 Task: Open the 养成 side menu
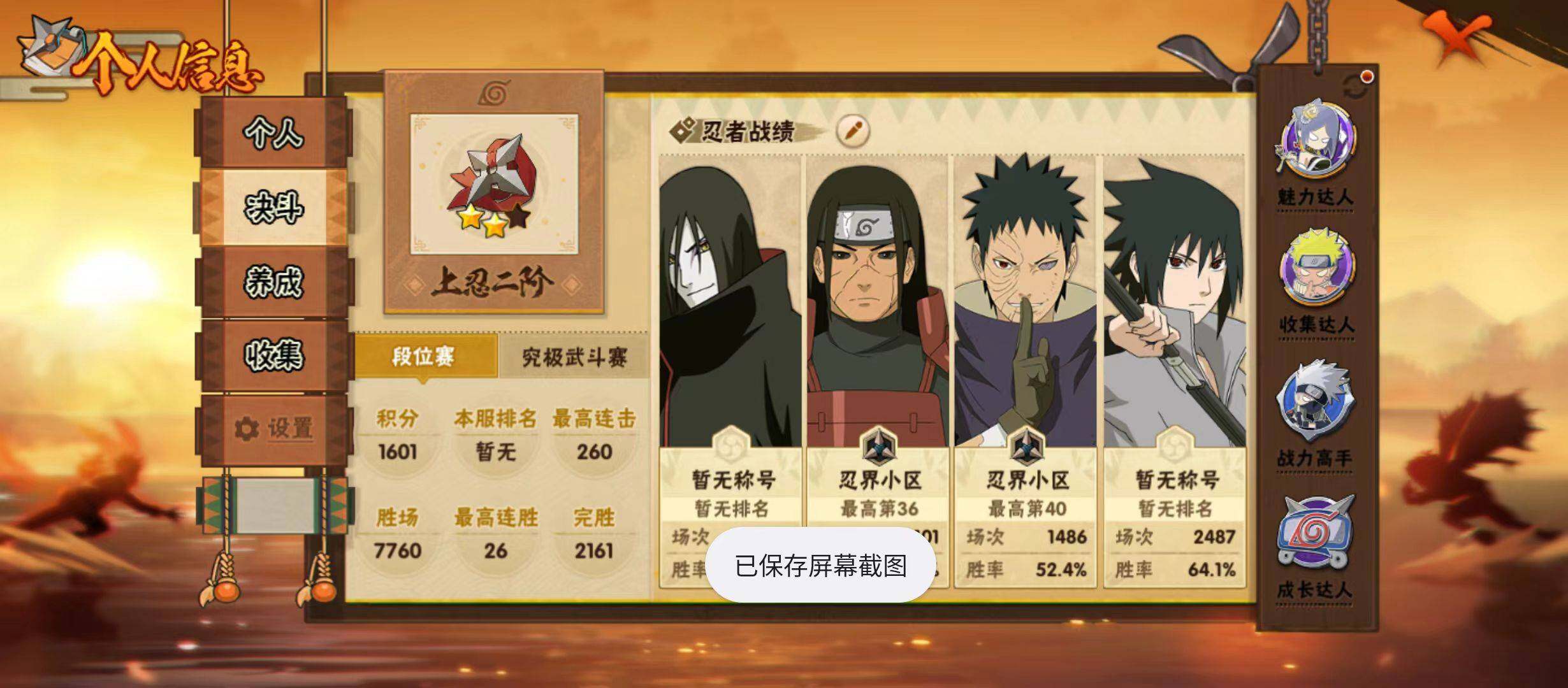pyautogui.click(x=274, y=282)
